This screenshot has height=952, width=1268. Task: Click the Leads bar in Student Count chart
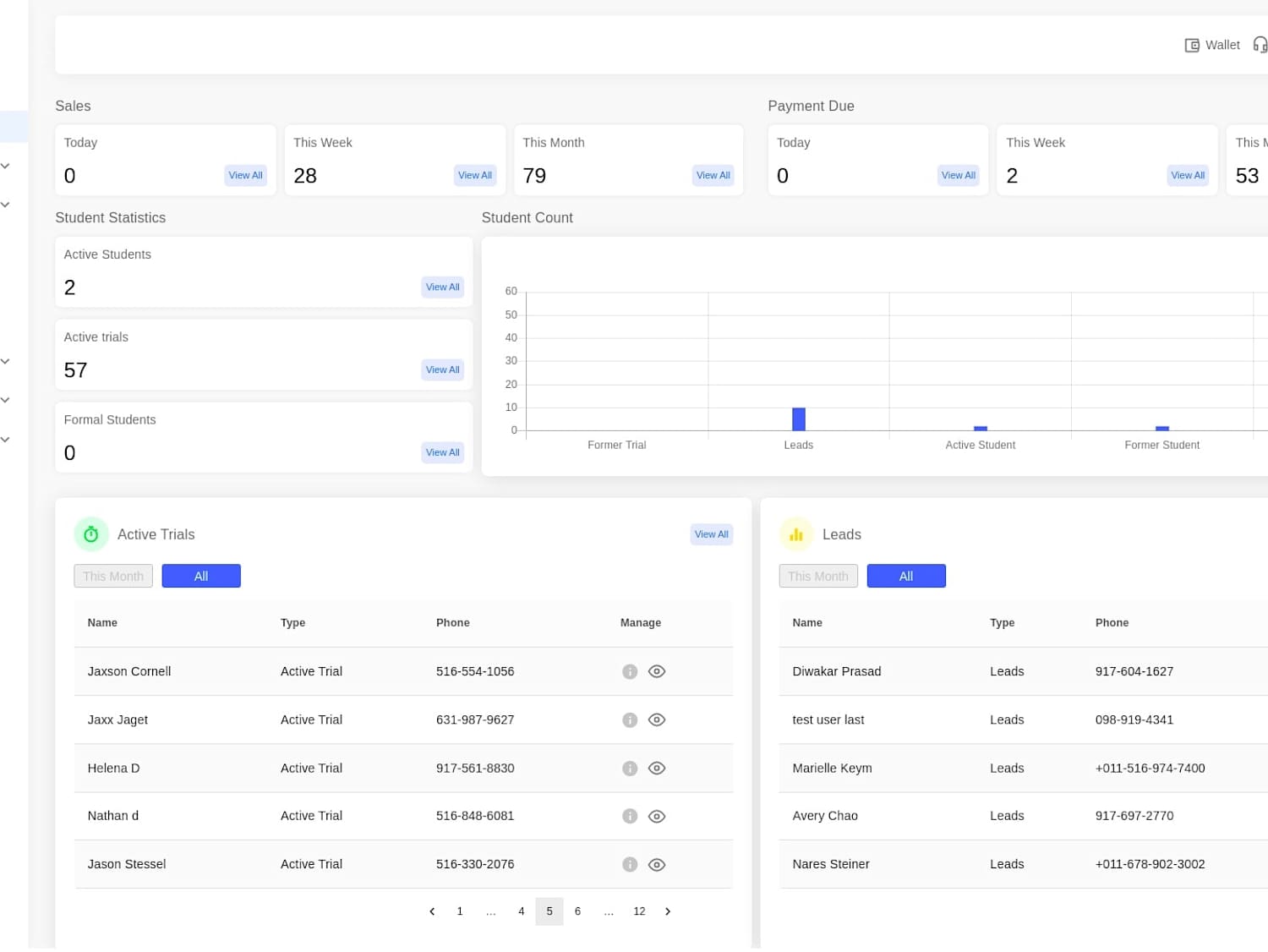[799, 419]
